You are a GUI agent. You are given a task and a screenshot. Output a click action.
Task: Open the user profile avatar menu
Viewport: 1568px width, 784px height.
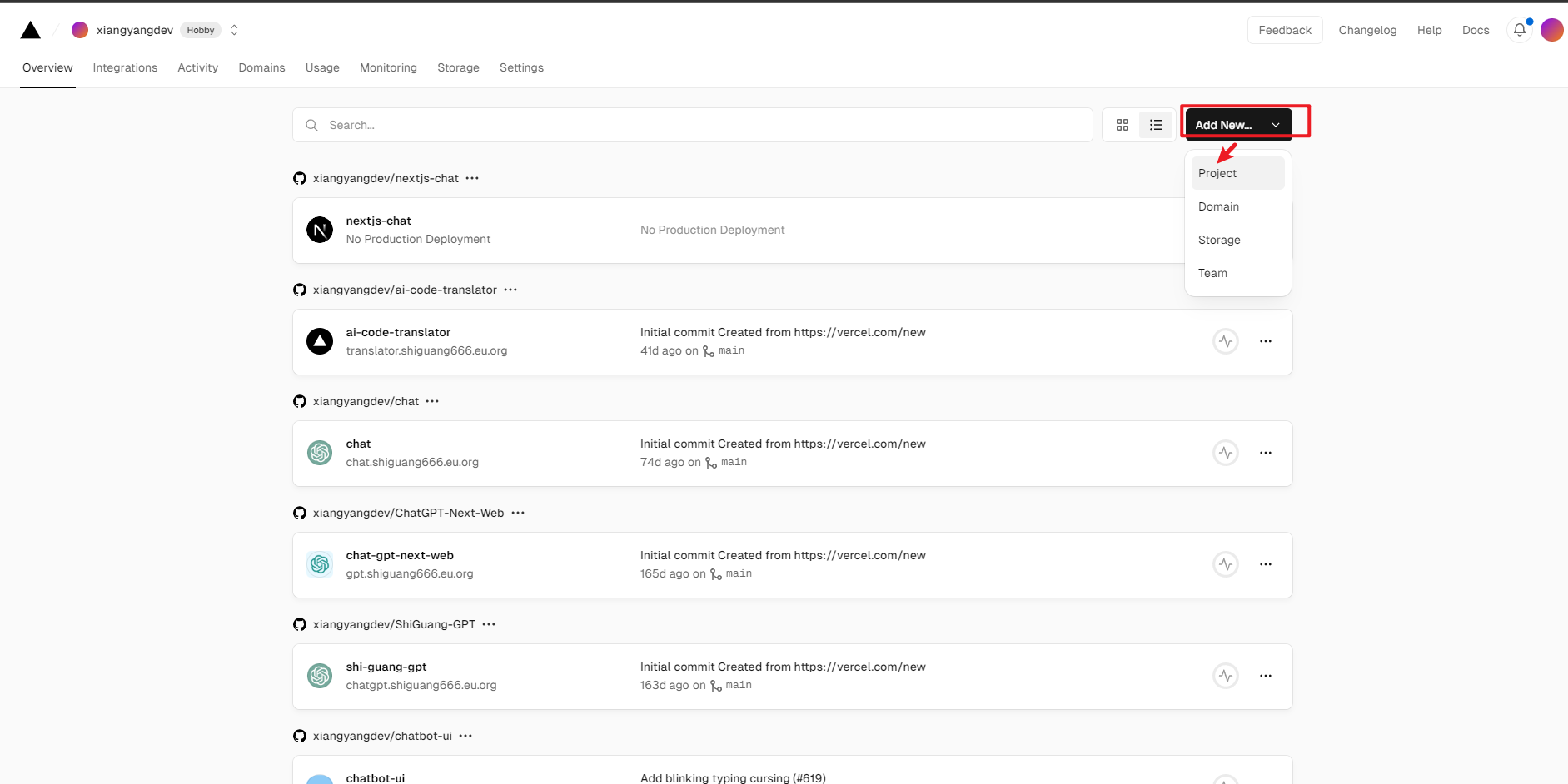coord(1551,30)
